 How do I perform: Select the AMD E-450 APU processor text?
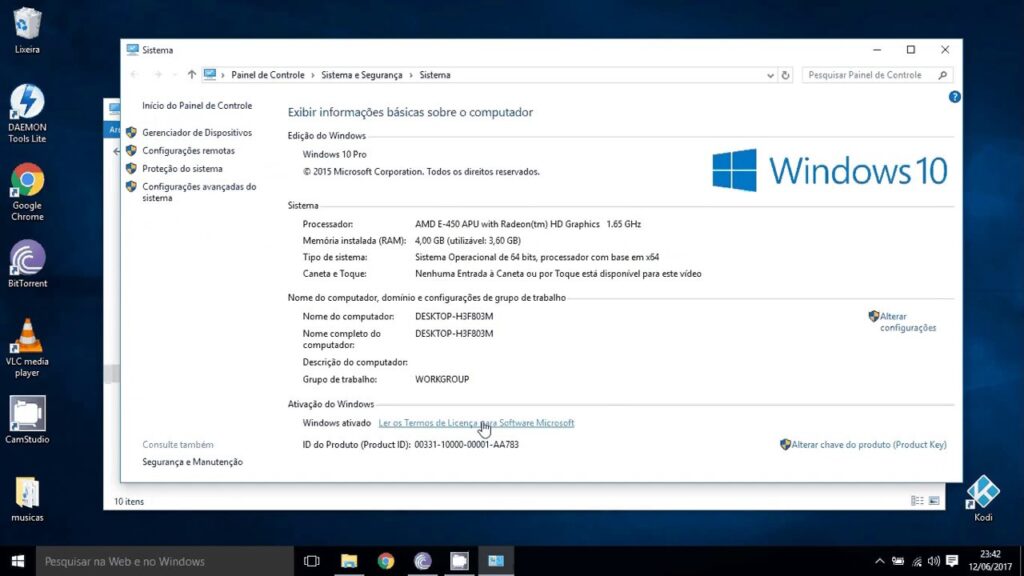(x=528, y=224)
